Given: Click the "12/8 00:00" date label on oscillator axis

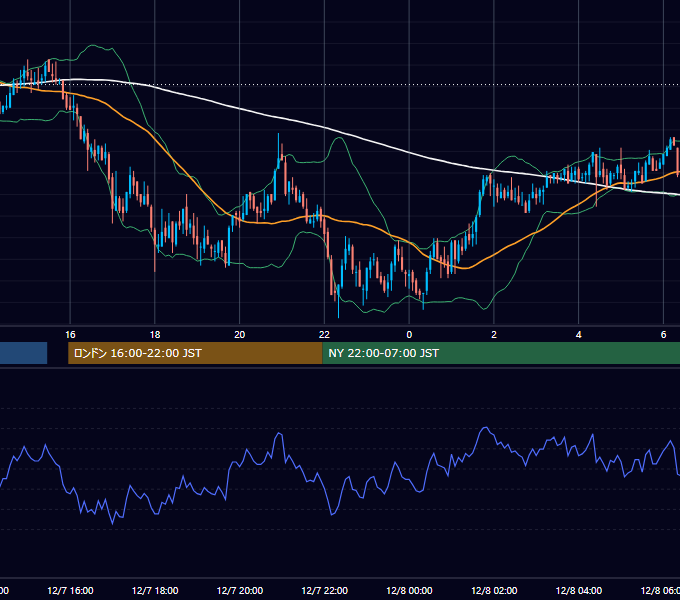Looking at the screenshot, I should (x=409, y=590).
